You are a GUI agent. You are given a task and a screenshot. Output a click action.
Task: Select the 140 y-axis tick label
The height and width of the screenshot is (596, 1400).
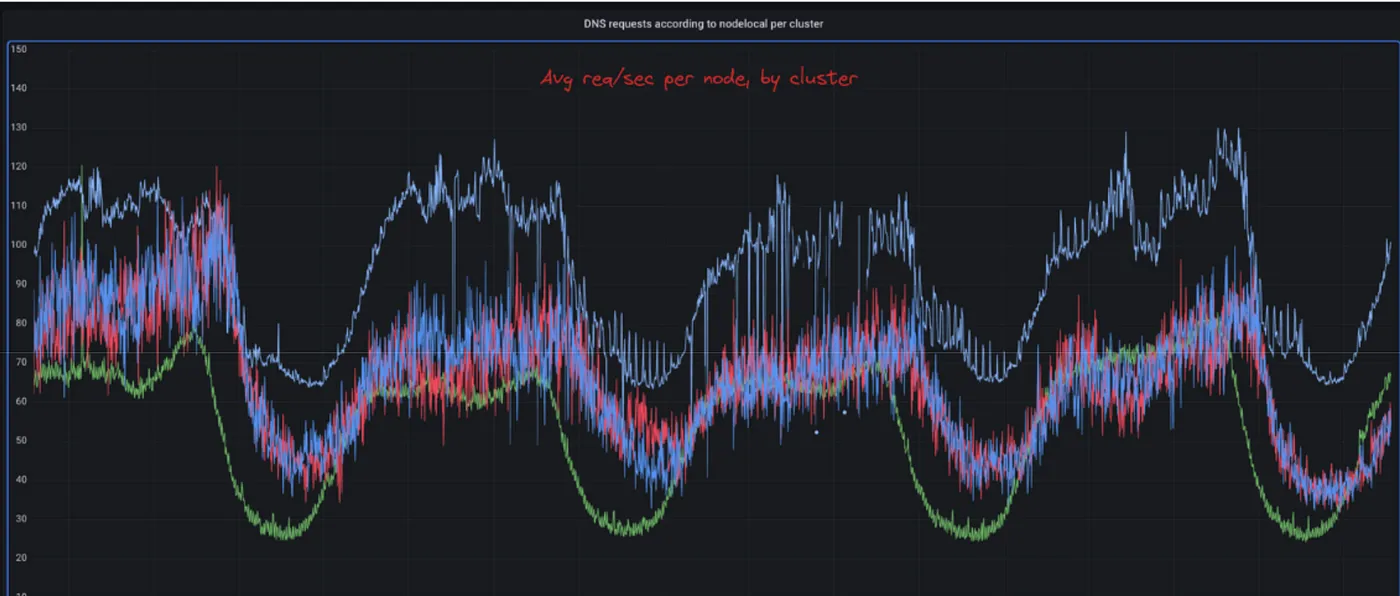coord(18,88)
